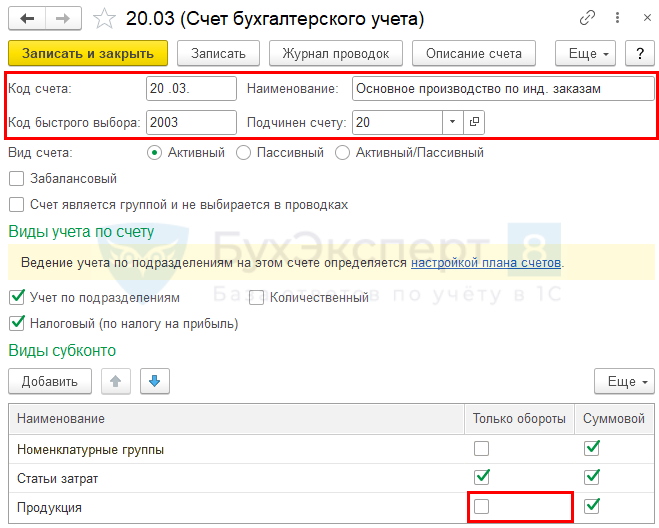Toggle 'Количественный' checkbox
659x528 pixels.
tap(256, 298)
